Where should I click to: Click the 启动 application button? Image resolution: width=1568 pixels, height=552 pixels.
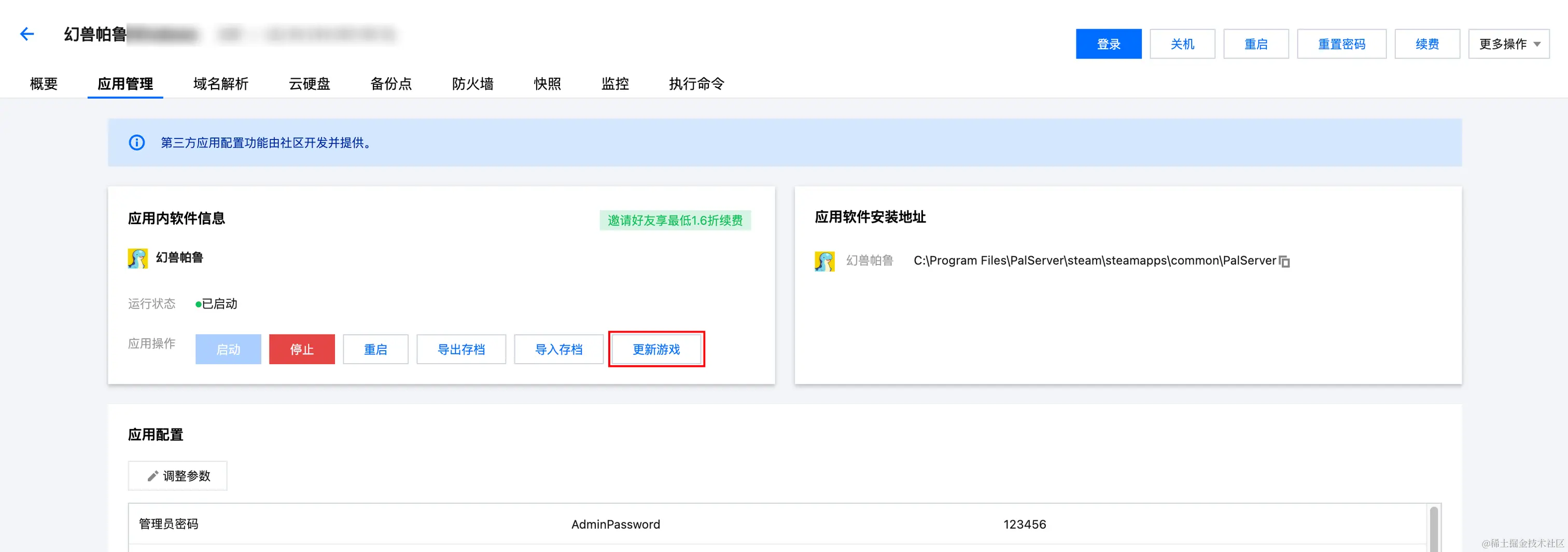pyautogui.click(x=228, y=349)
